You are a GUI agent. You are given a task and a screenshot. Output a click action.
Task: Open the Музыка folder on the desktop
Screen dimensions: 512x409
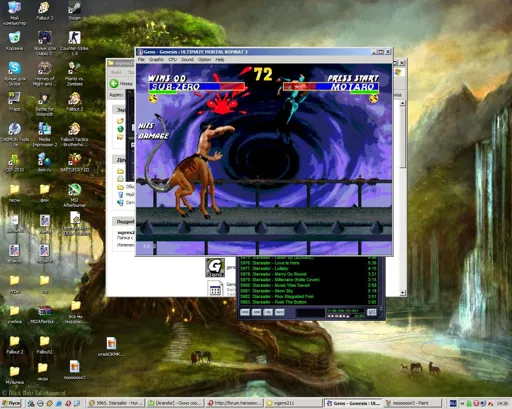coord(14,375)
